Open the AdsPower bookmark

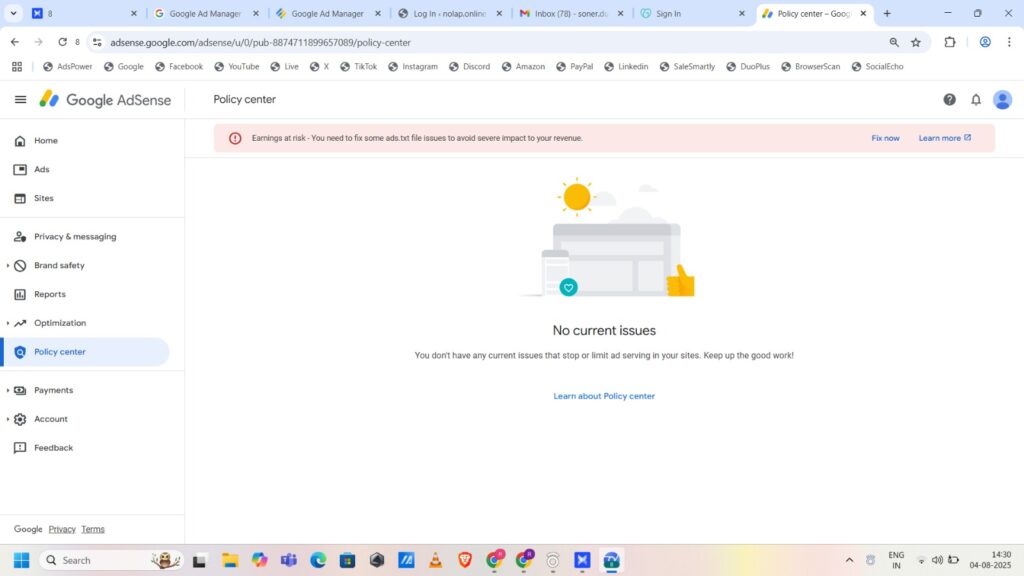tap(67, 67)
